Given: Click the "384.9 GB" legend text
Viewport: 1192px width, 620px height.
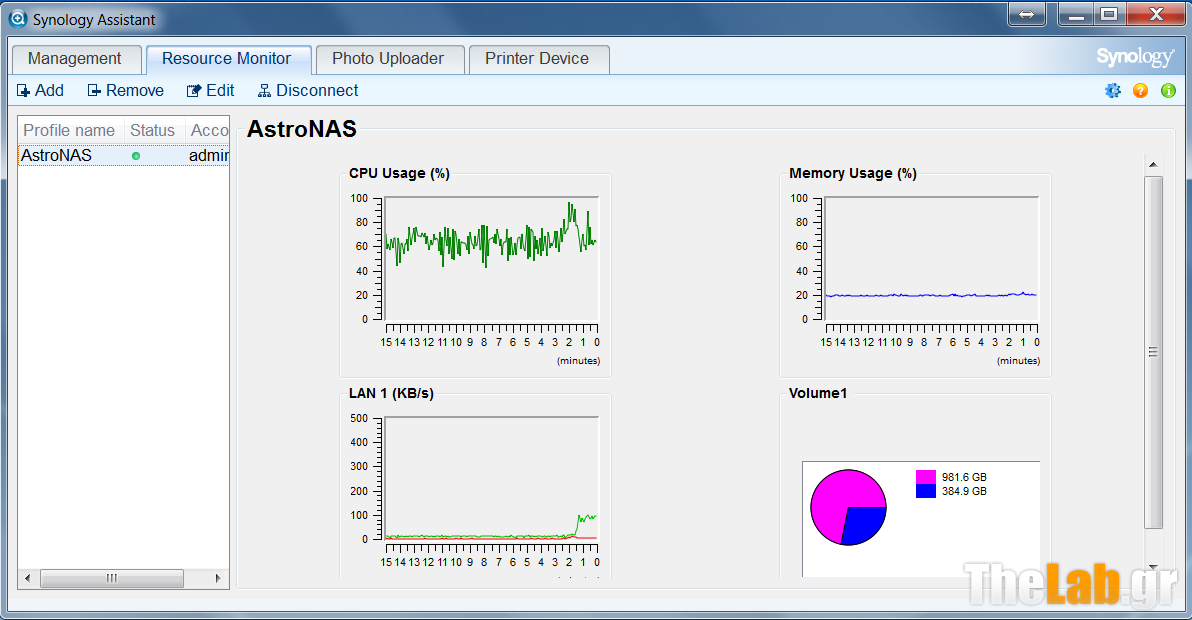Looking at the screenshot, I should point(964,491).
